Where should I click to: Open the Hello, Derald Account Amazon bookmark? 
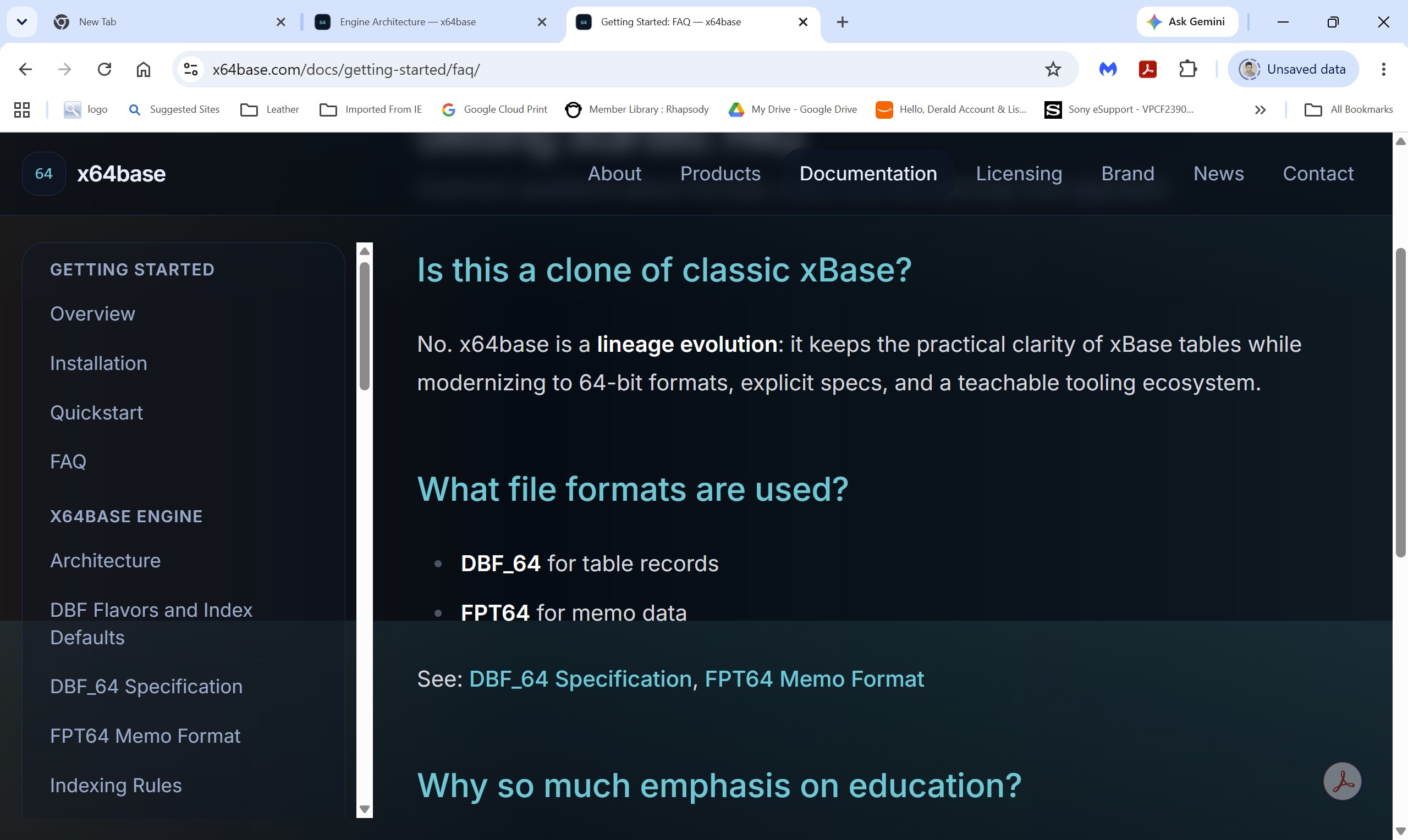[x=951, y=109]
